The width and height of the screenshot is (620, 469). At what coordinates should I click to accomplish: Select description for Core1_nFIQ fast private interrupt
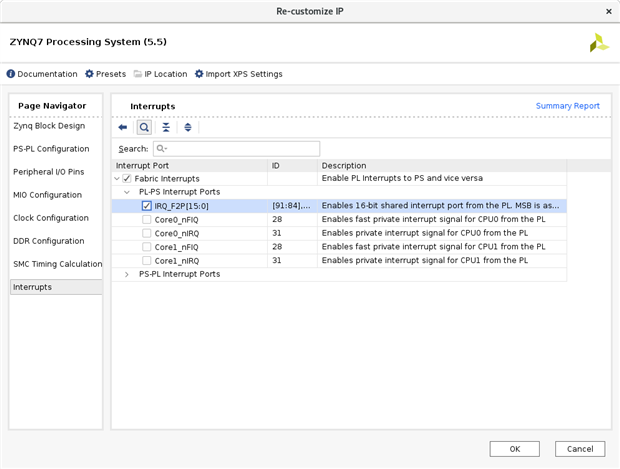click(x=433, y=247)
